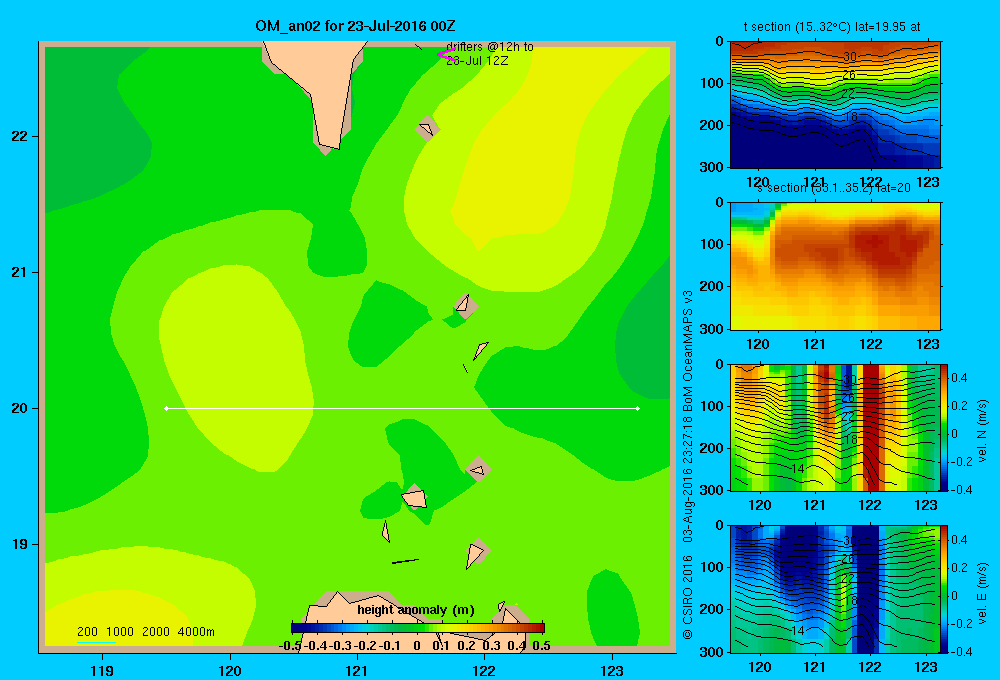The width and height of the screenshot is (1000, 680).
Task: Click the 'drifters @12h to' label
Action: pos(490,47)
